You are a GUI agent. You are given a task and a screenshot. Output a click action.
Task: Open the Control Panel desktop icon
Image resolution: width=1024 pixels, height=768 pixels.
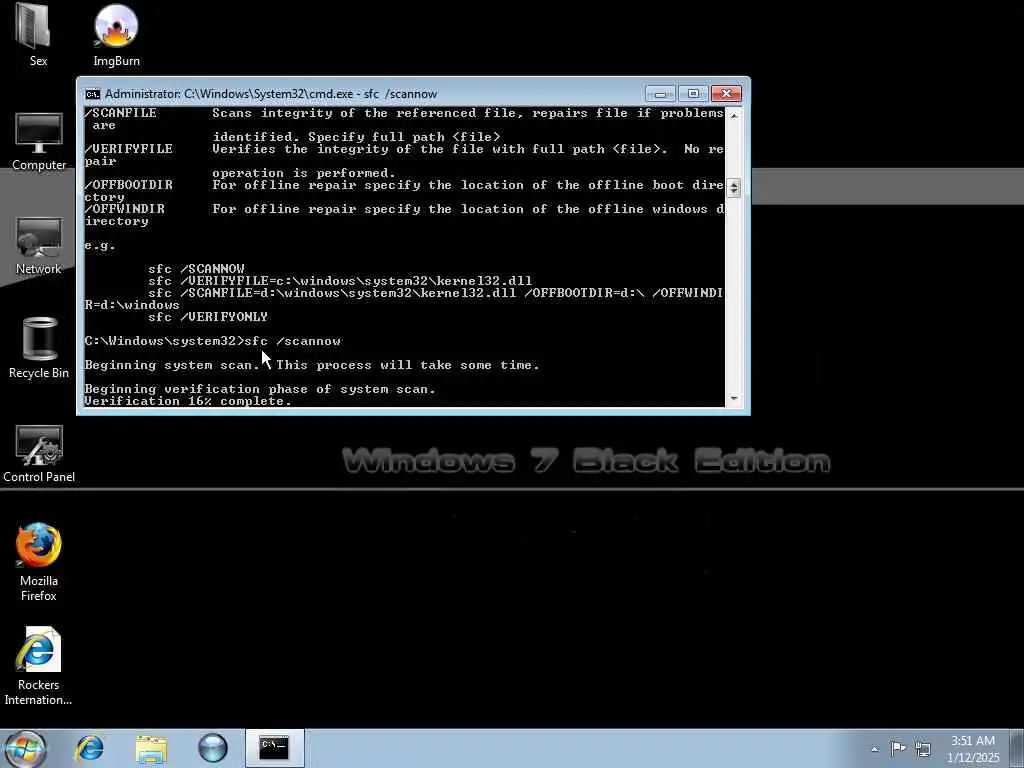39,454
